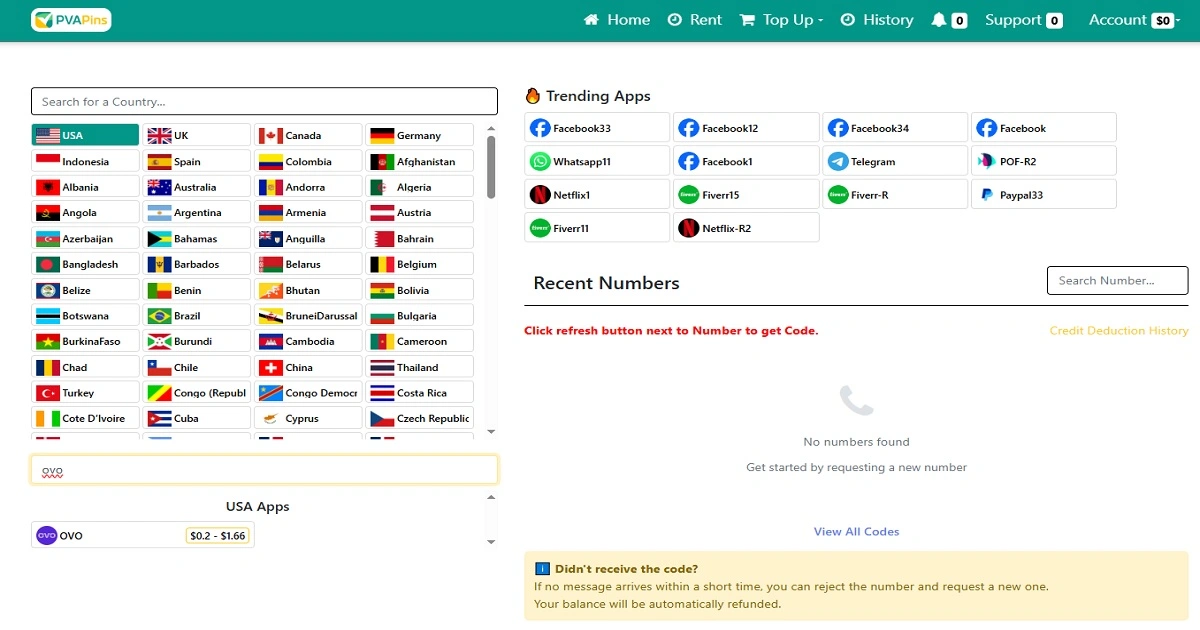Select Bulgaria in the country list
This screenshot has height=630, width=1200.
(419, 315)
